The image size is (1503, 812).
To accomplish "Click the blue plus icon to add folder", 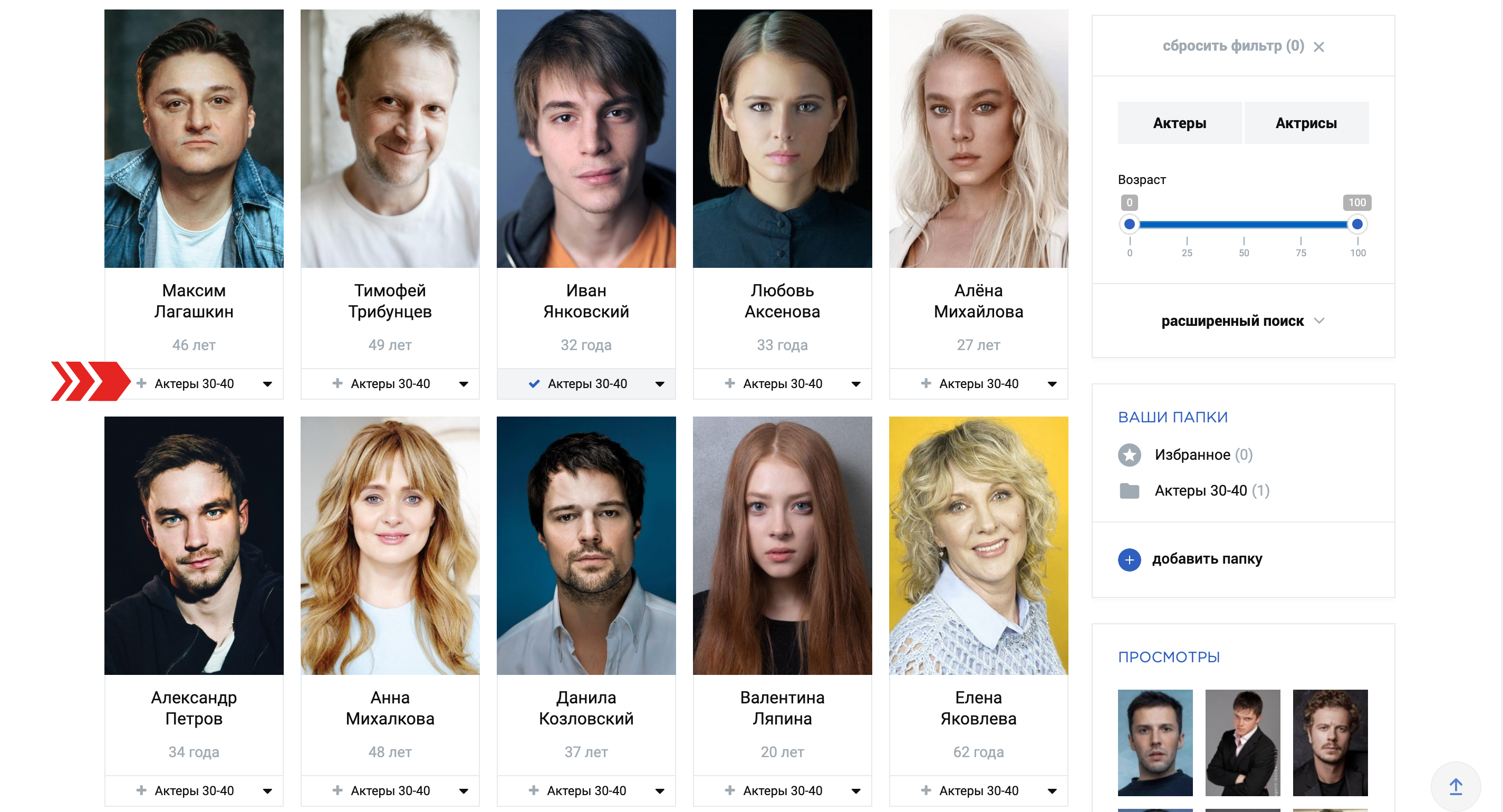I will pyautogui.click(x=1129, y=559).
